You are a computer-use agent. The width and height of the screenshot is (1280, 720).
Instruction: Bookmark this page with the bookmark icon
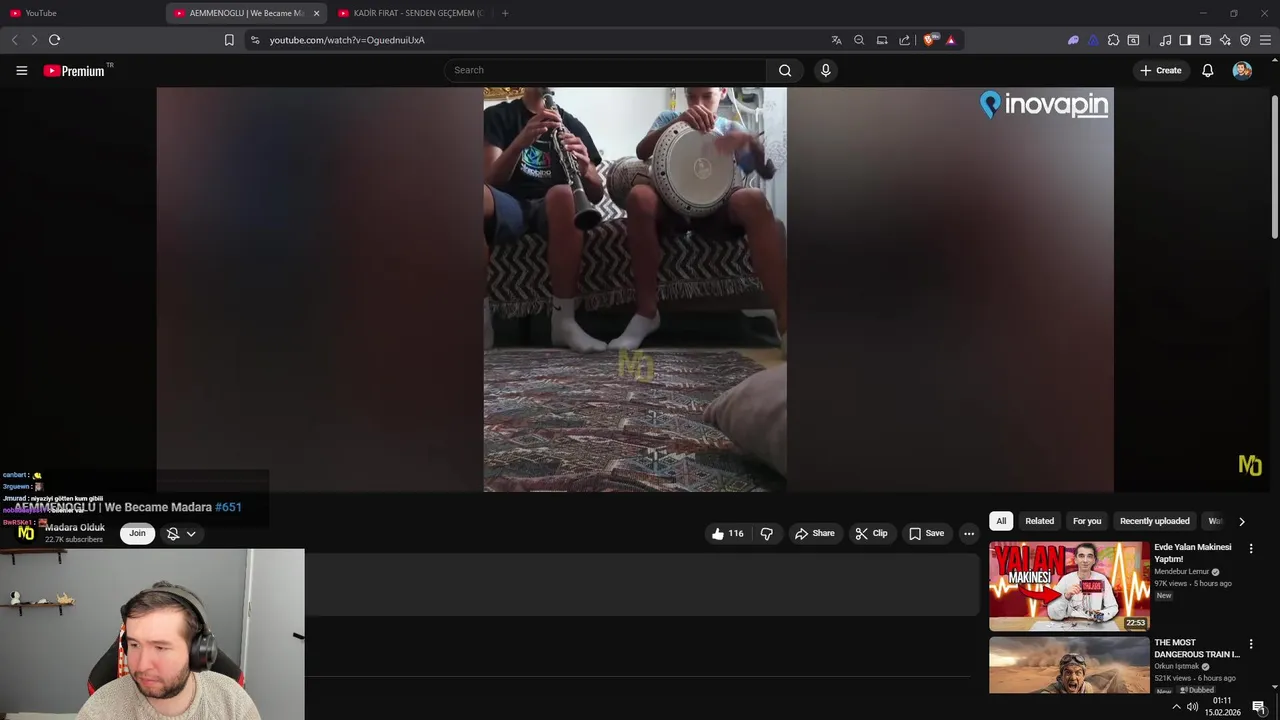229,40
